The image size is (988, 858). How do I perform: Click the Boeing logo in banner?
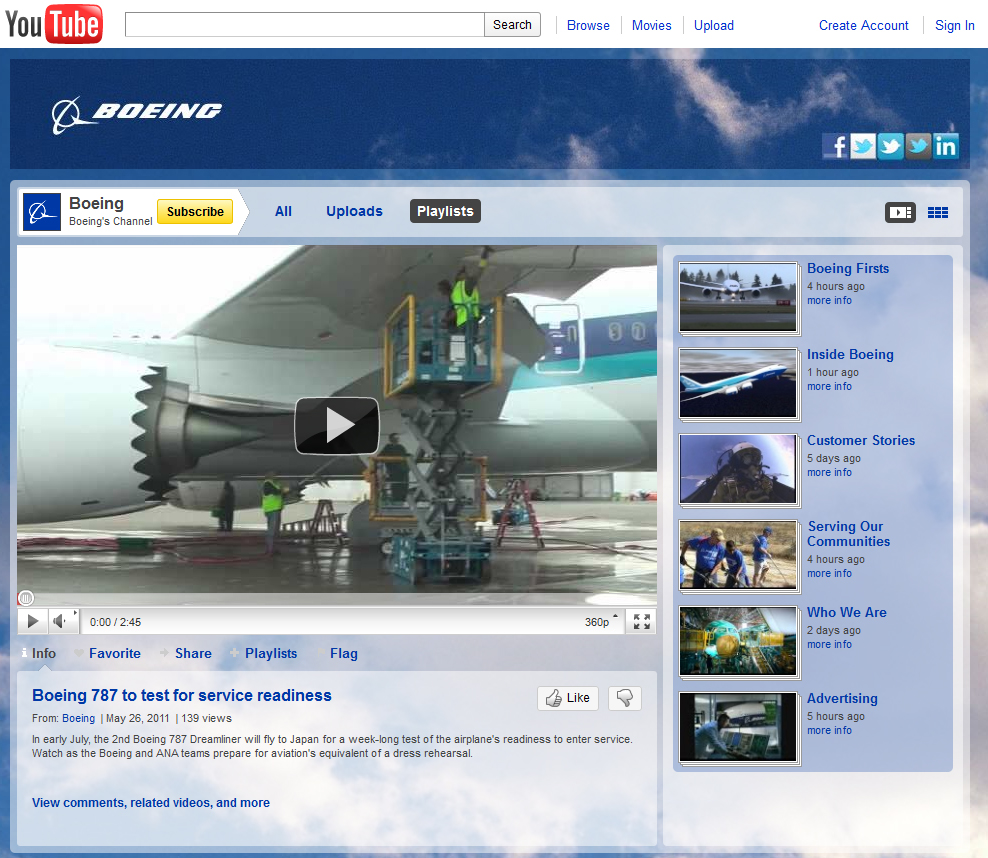tap(137, 115)
